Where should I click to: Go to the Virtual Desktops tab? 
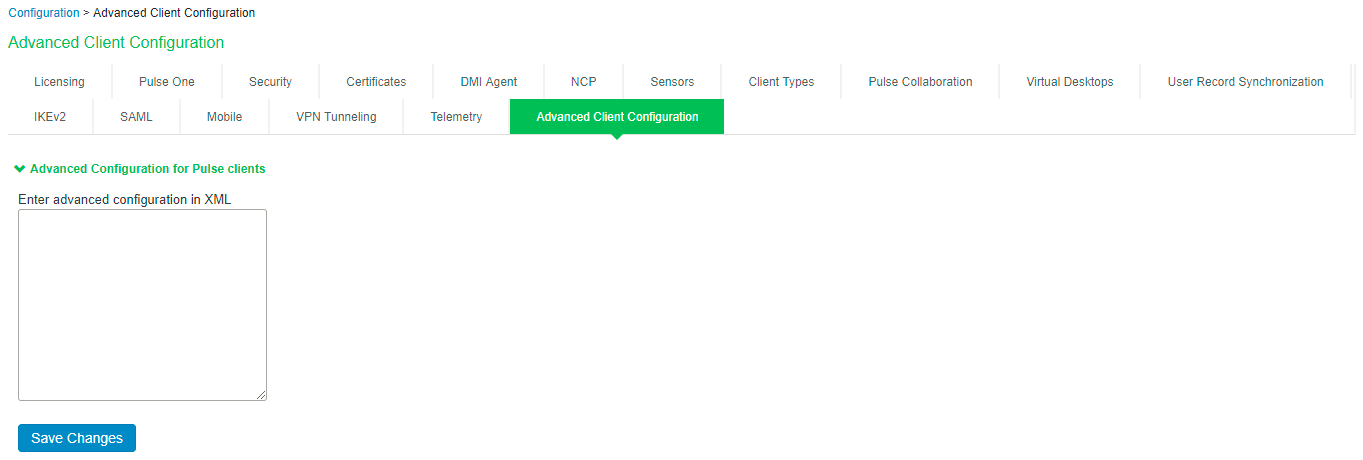[1069, 82]
